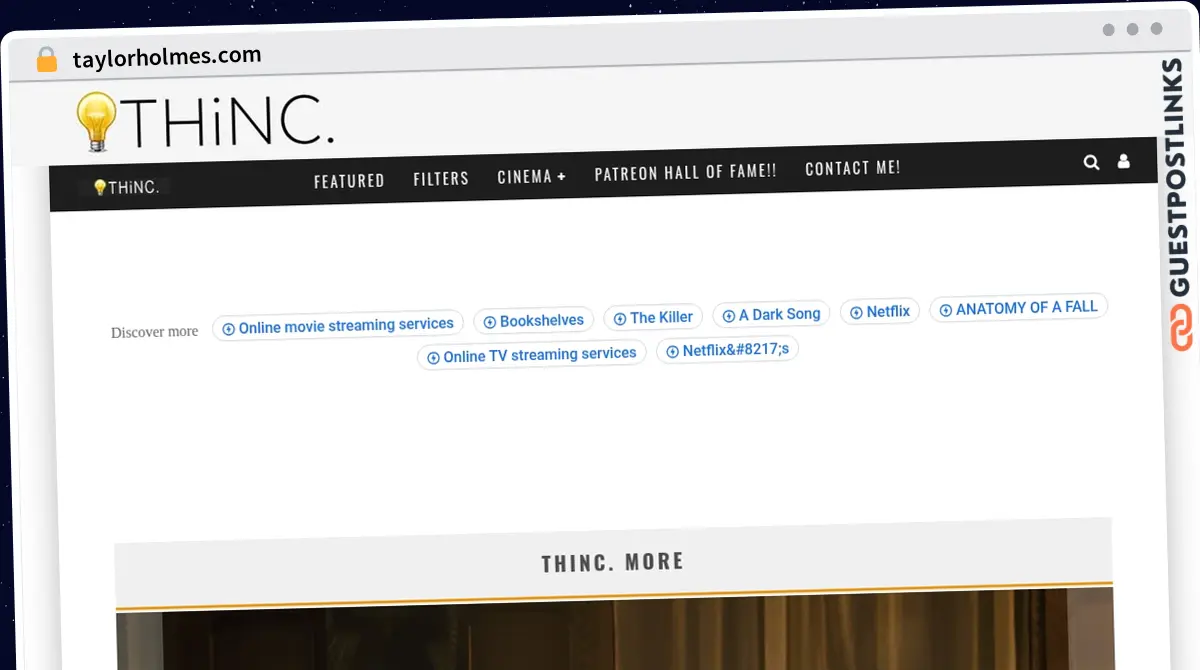
Task: Click the search magnifier icon
Action: (x=1091, y=162)
